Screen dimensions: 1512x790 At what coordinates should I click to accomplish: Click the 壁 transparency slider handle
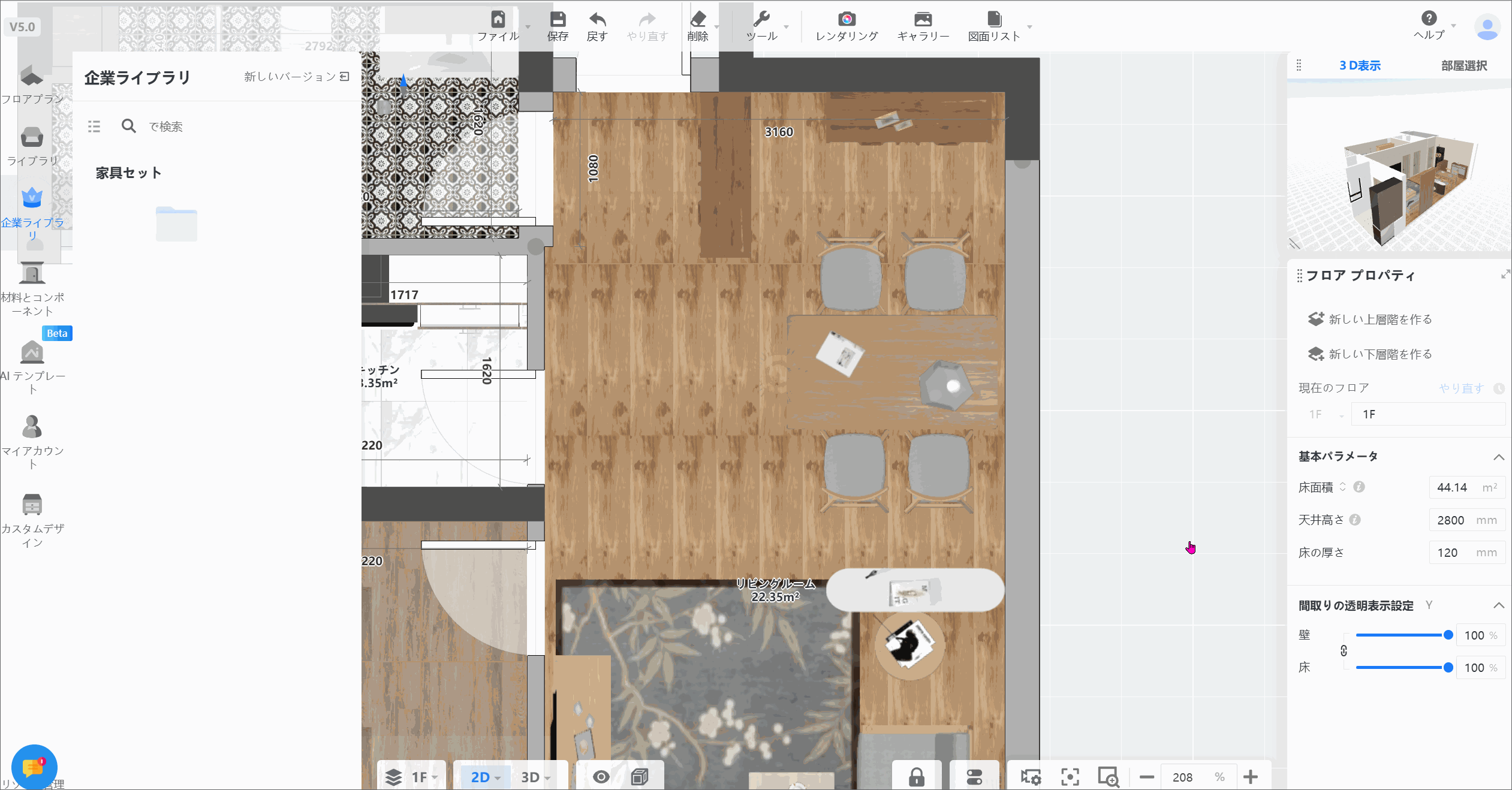(1448, 635)
